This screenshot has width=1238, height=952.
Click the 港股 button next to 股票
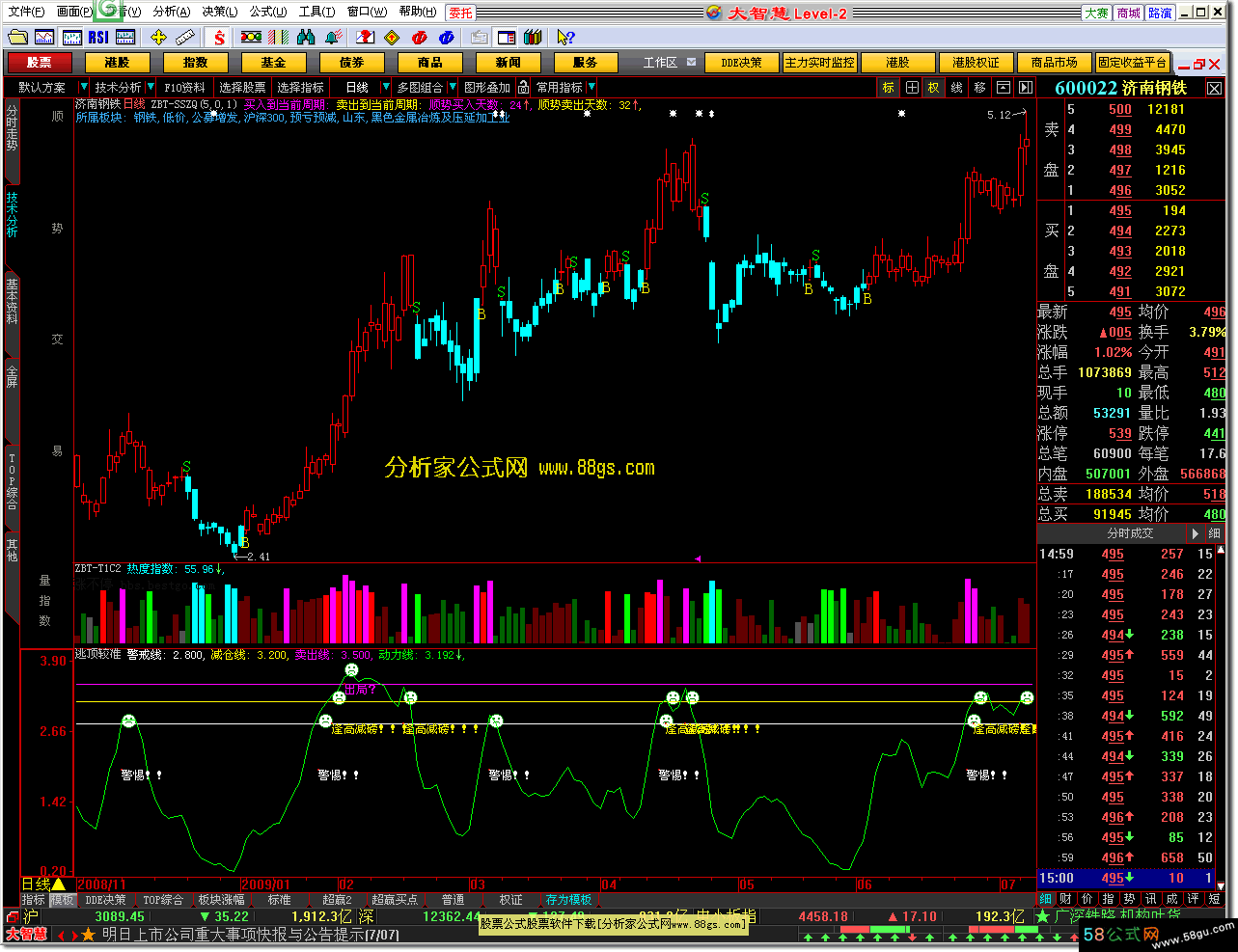coord(117,63)
